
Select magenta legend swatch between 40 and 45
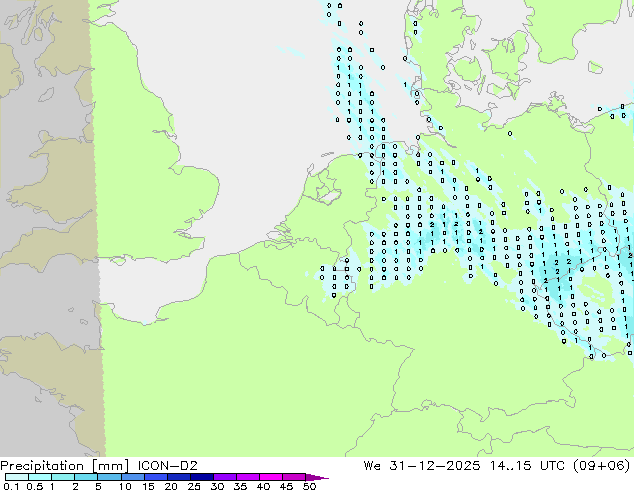click(271, 477)
